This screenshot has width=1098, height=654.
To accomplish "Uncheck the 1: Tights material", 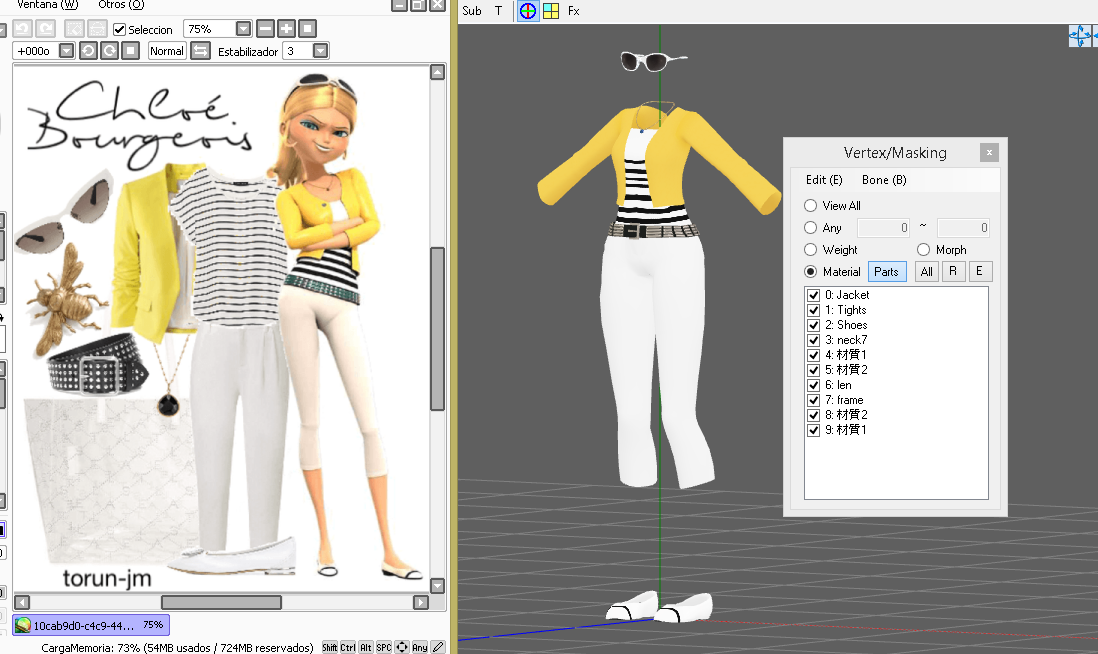I will point(814,310).
